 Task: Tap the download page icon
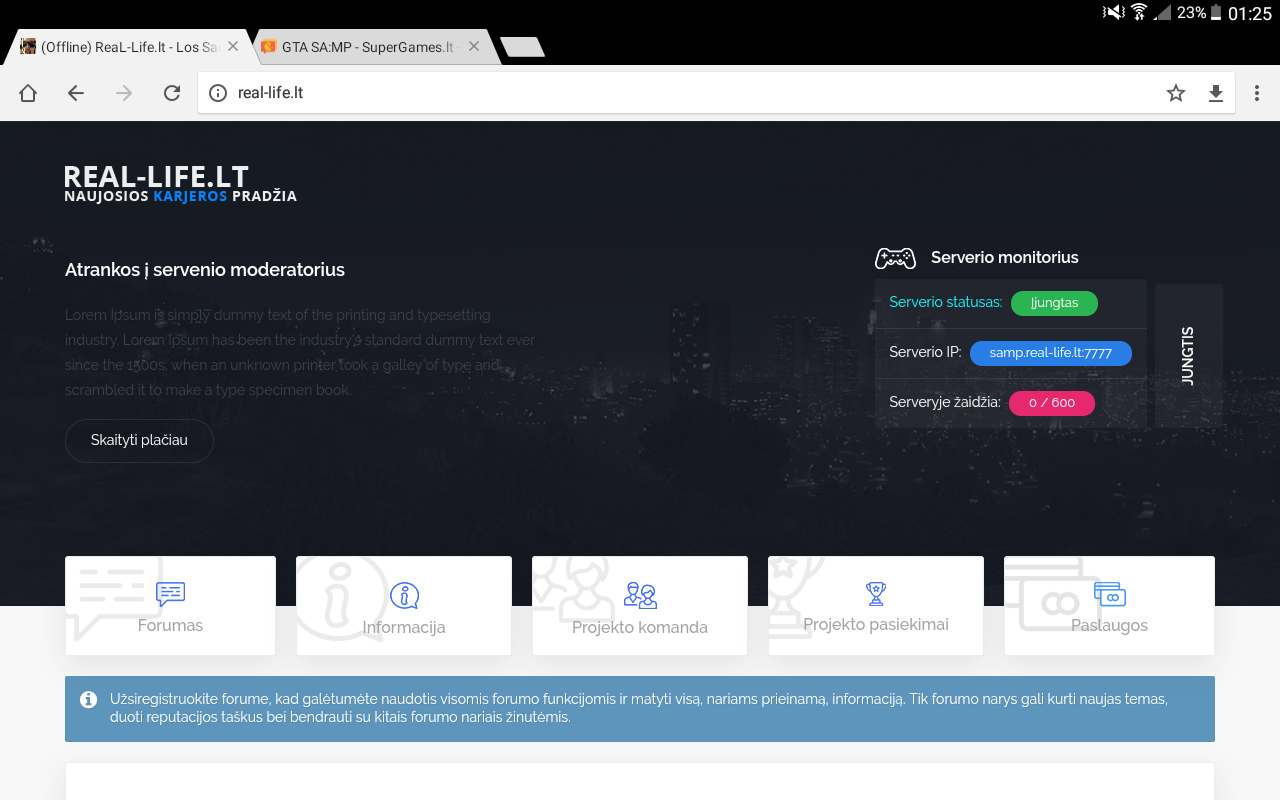pos(1216,93)
